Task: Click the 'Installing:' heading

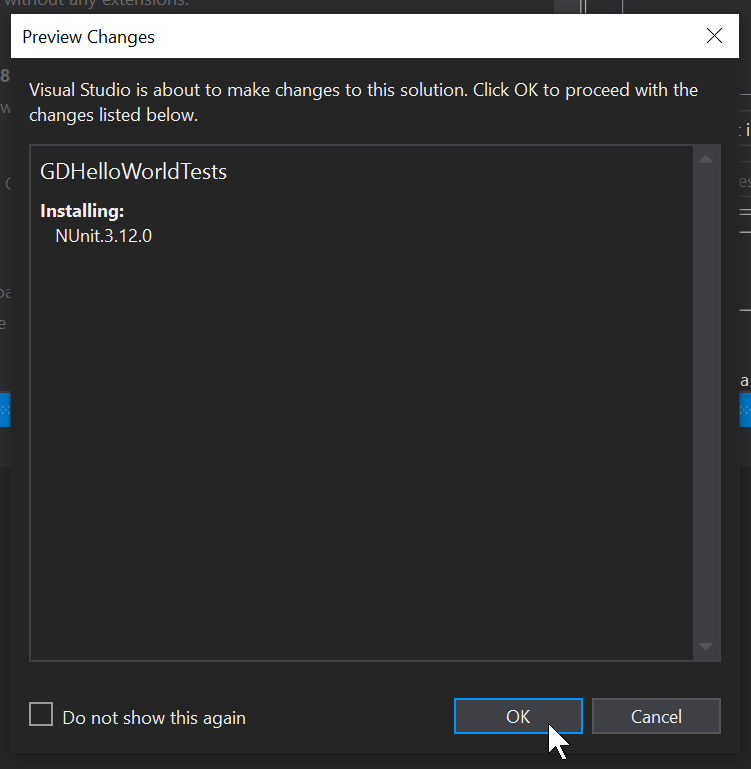Action: (x=82, y=211)
